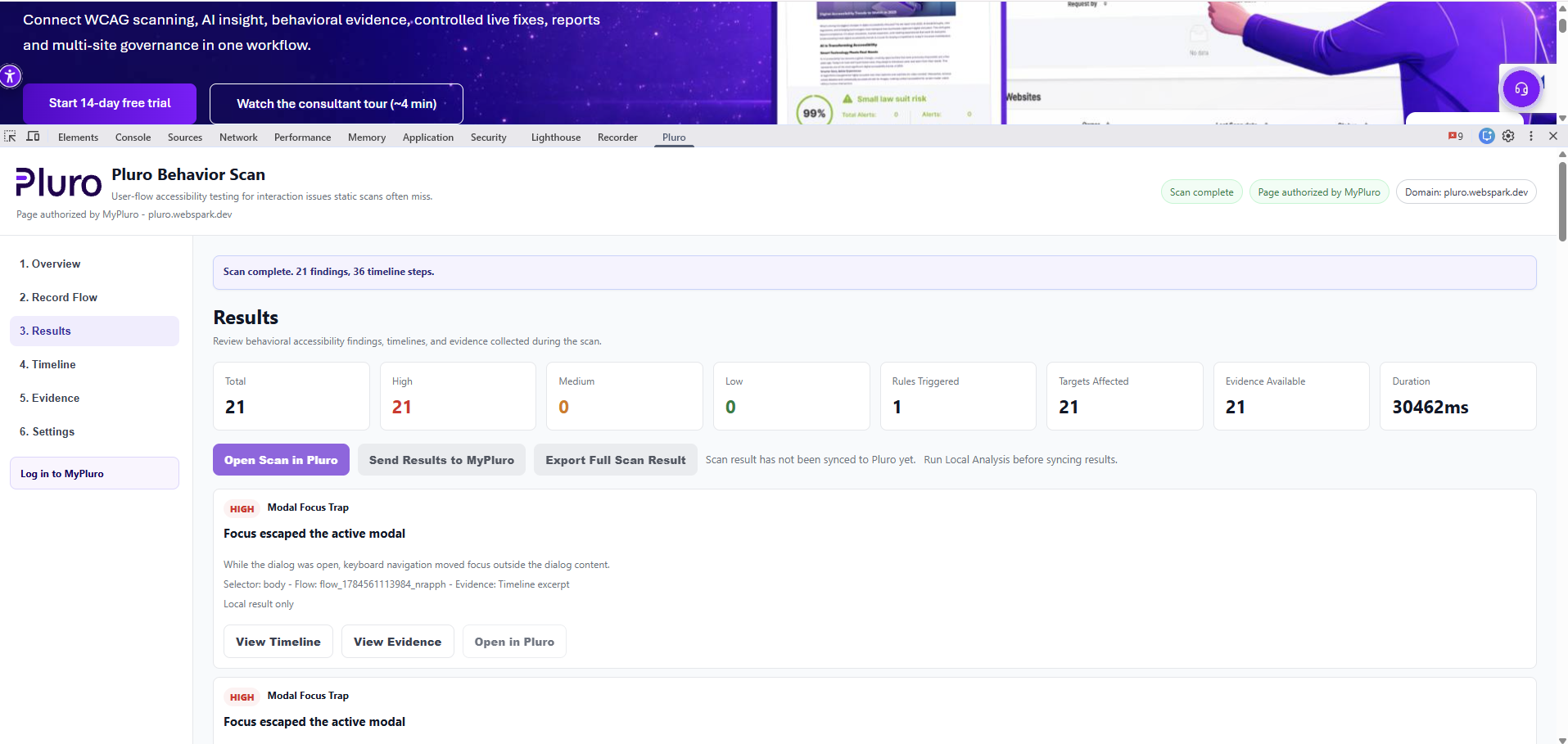Screen dimensions: 1568x744
Task: Open DevTools settings gear
Action: pyautogui.click(x=1508, y=137)
